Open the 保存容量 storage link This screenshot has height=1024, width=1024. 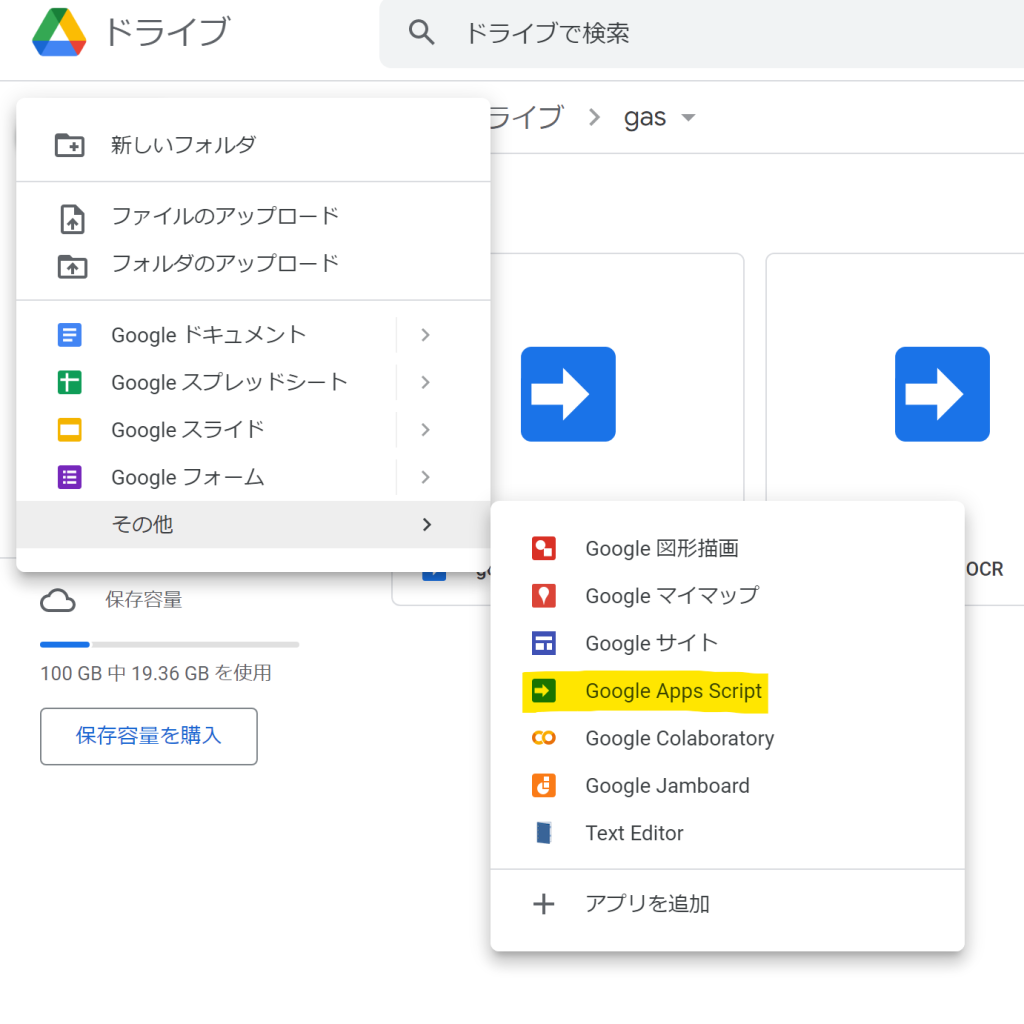144,600
